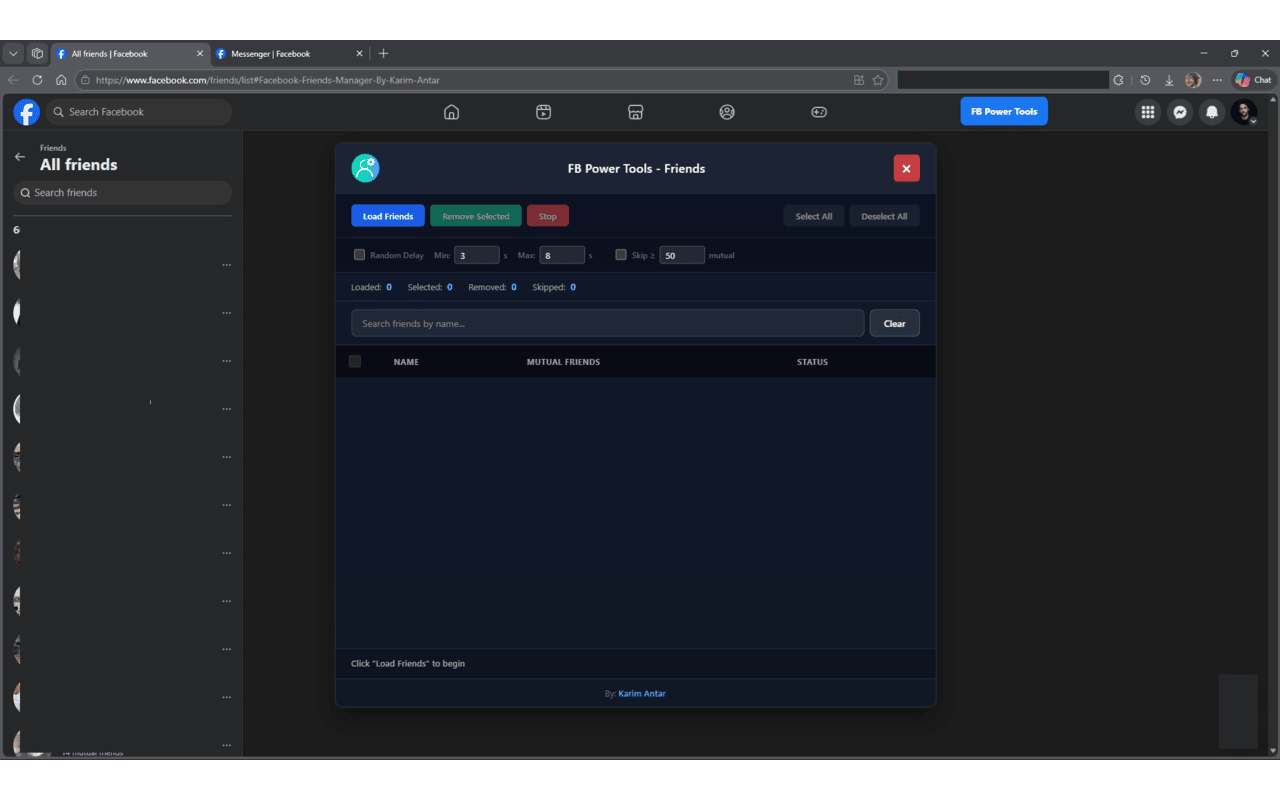
Task: Click the Clear search button
Action: coord(895,323)
